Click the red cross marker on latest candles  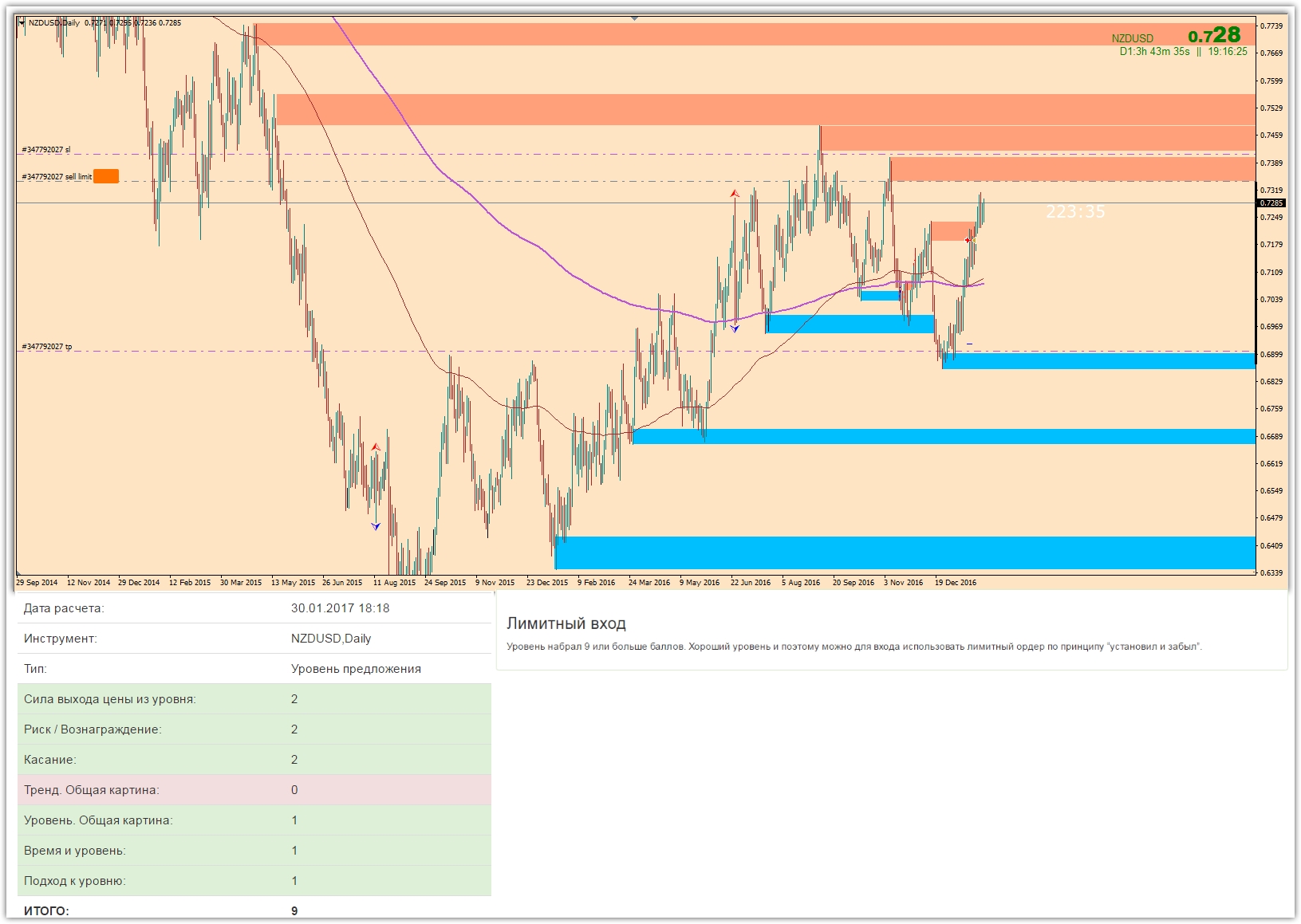tap(968, 240)
